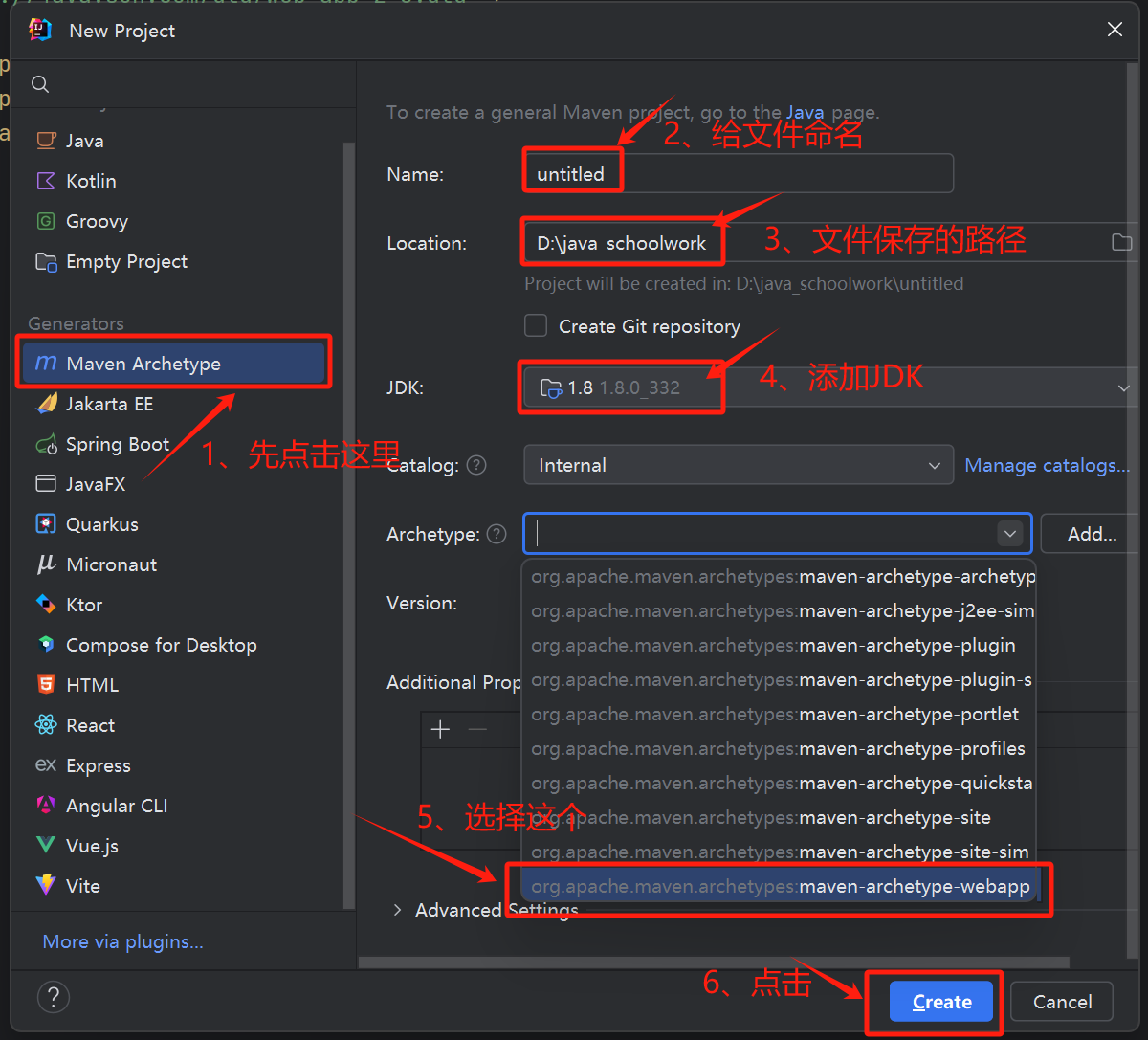Screen dimensions: 1148x1040
Task: Select the Angular CLI generator icon
Action: 46,806
